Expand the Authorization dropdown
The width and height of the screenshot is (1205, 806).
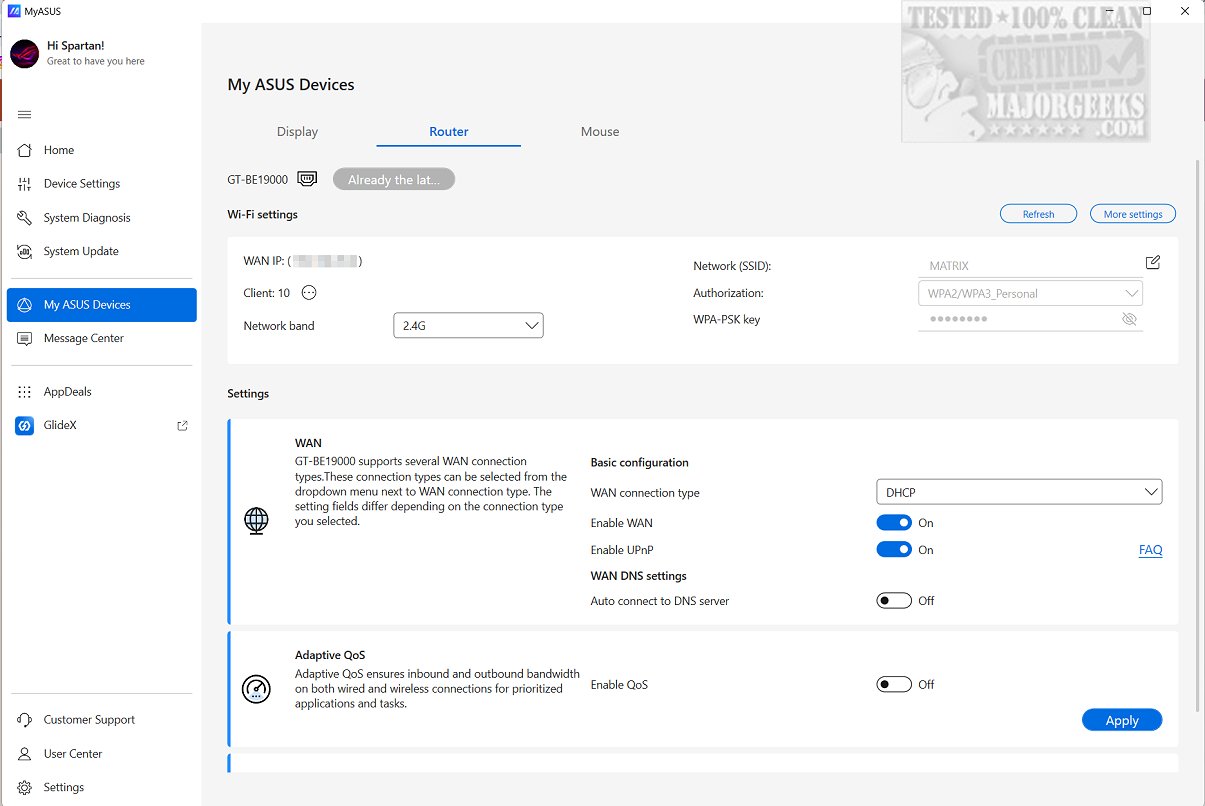click(1030, 294)
